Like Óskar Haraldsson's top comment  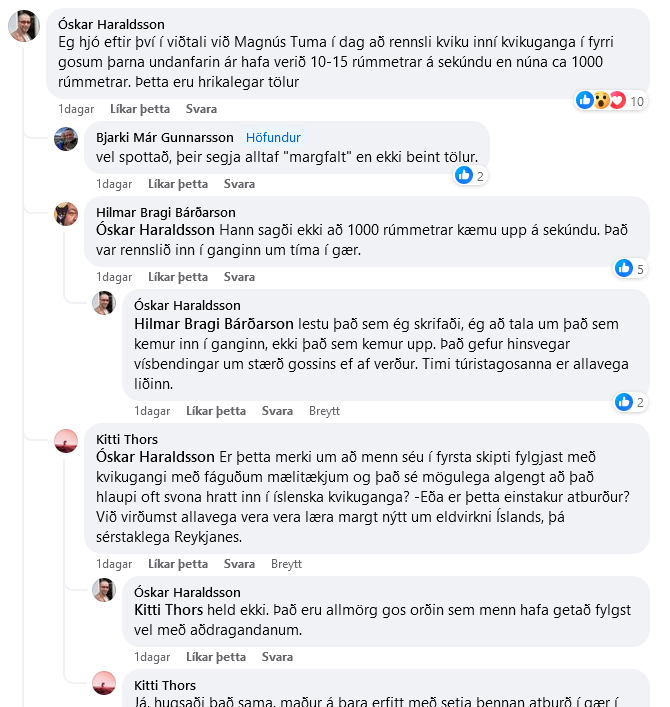pos(140,108)
